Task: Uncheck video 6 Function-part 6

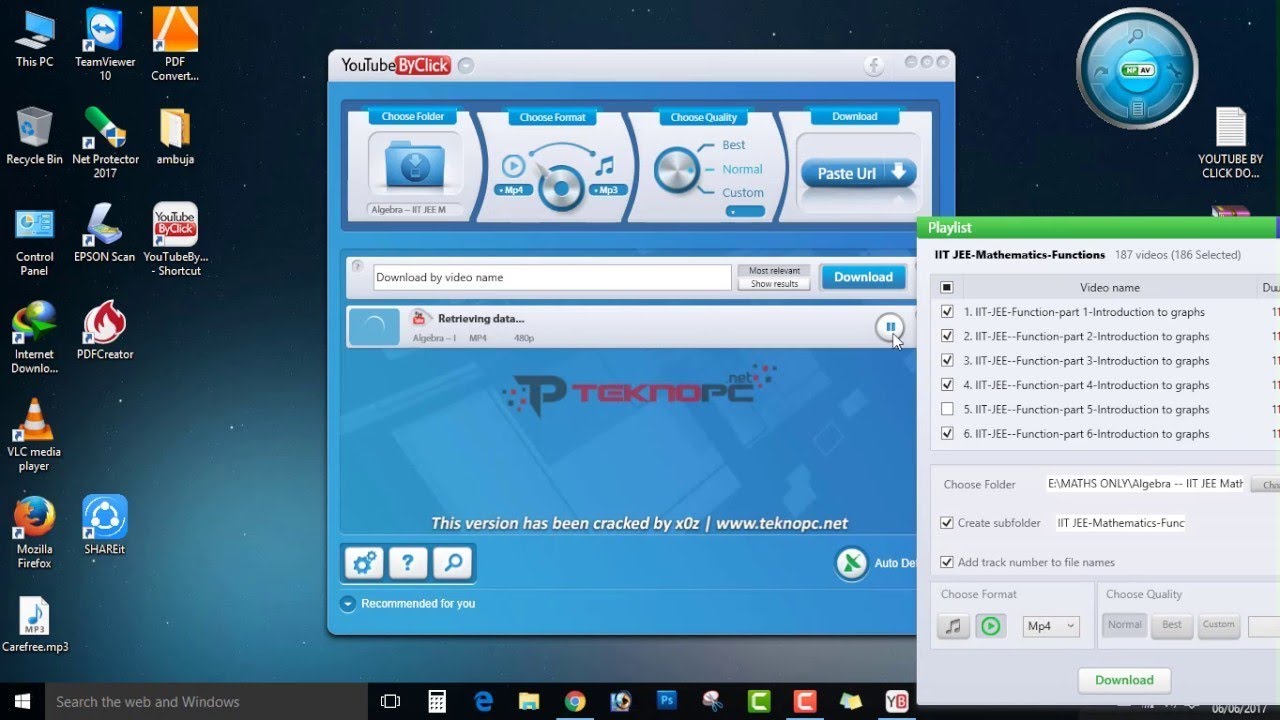Action: click(x=947, y=433)
